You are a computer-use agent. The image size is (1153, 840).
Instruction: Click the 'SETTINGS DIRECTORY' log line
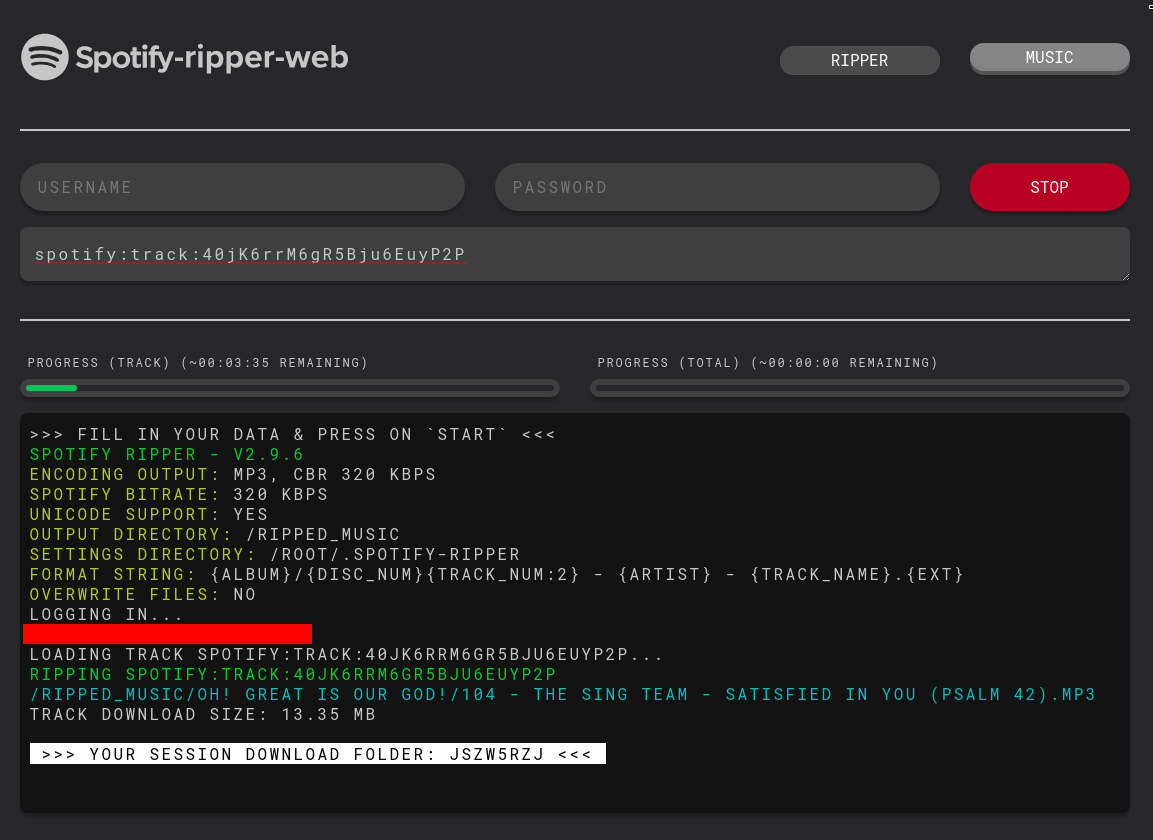coord(275,554)
